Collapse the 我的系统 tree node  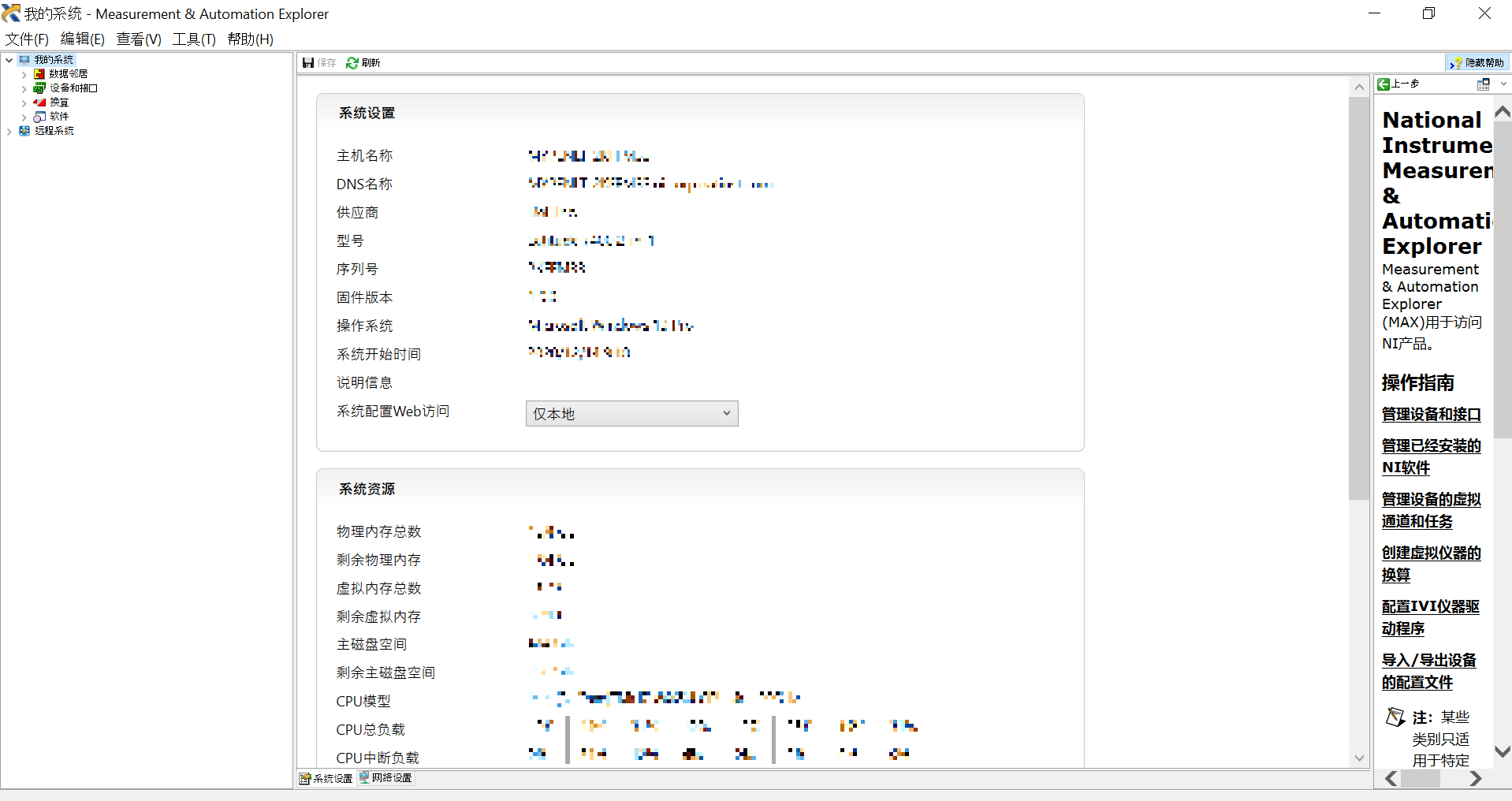pos(9,60)
